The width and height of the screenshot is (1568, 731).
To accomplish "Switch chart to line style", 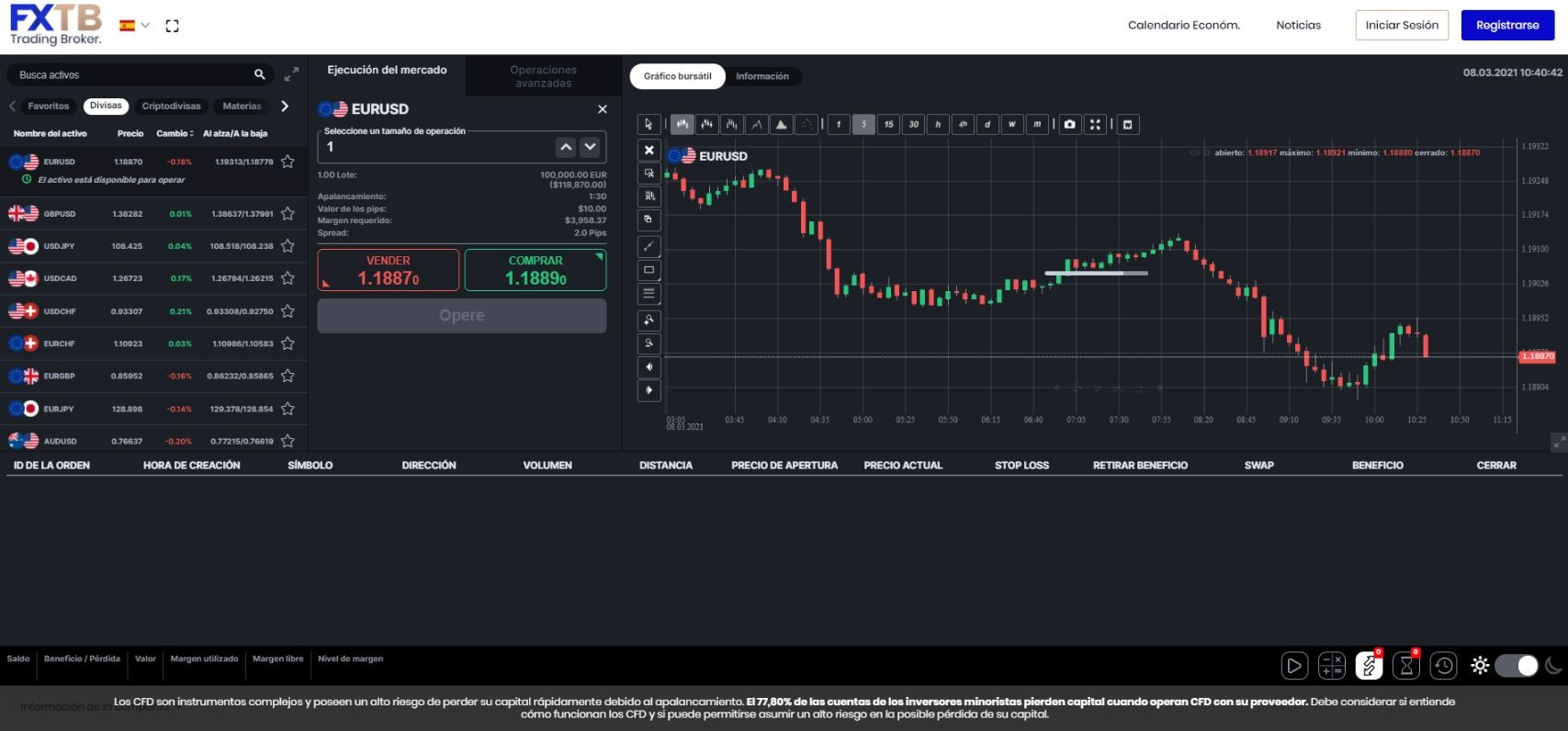I will (757, 124).
